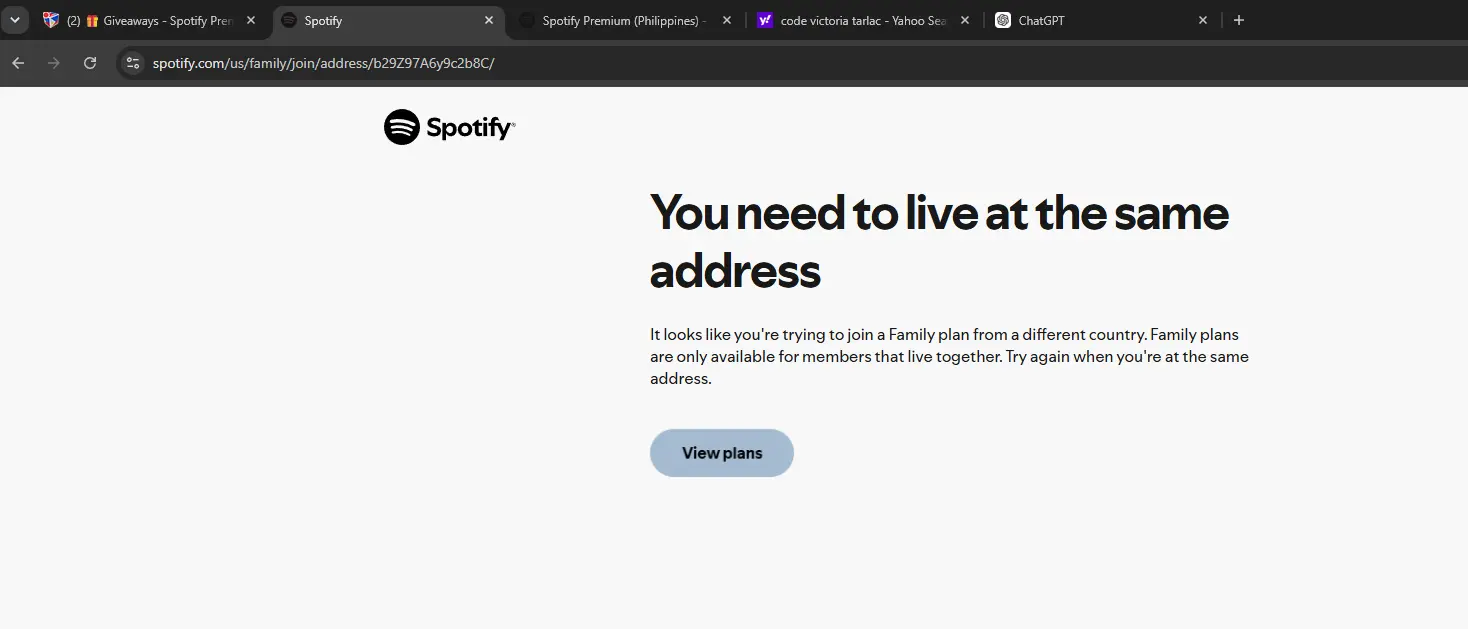
Task: Close the active Spotify tab
Action: (x=489, y=20)
